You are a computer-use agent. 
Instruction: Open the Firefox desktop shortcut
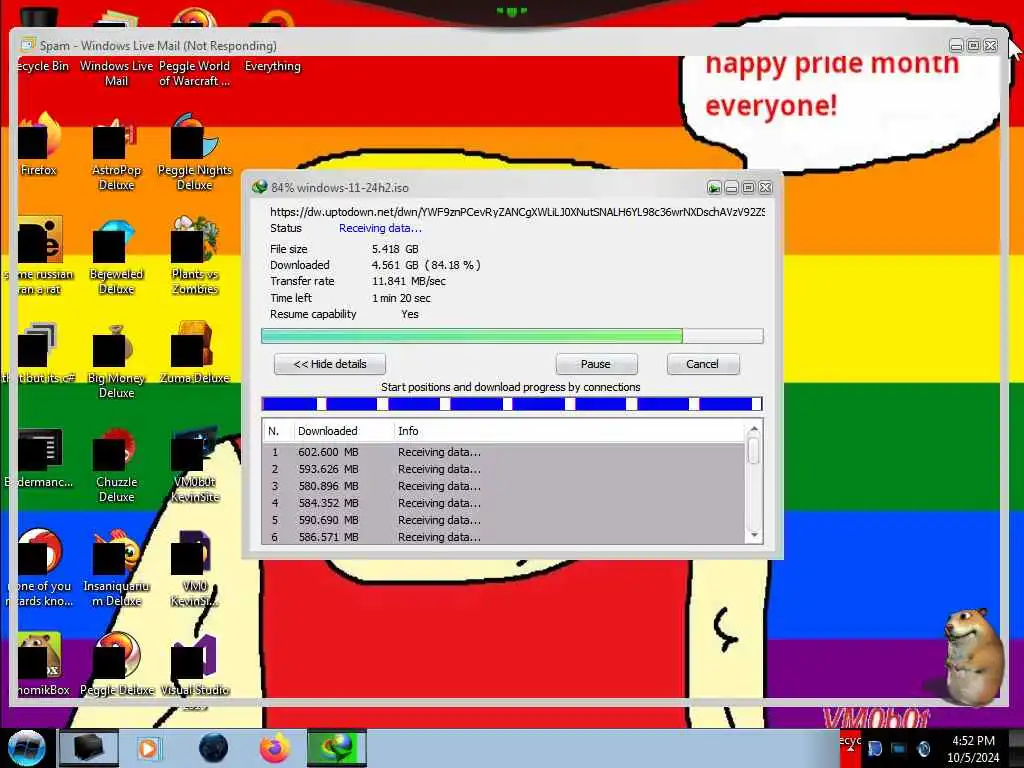tap(40, 142)
